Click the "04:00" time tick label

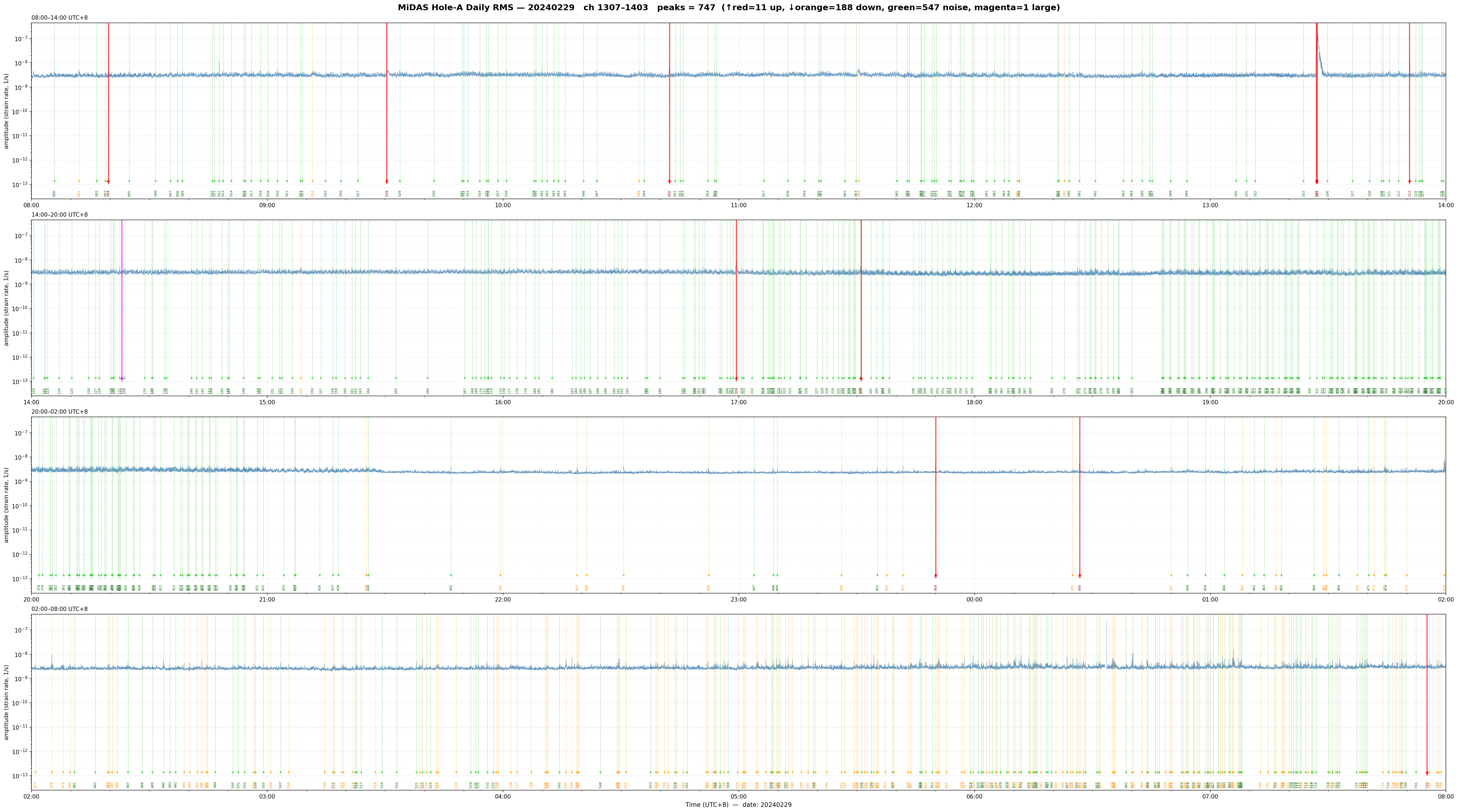503,797
